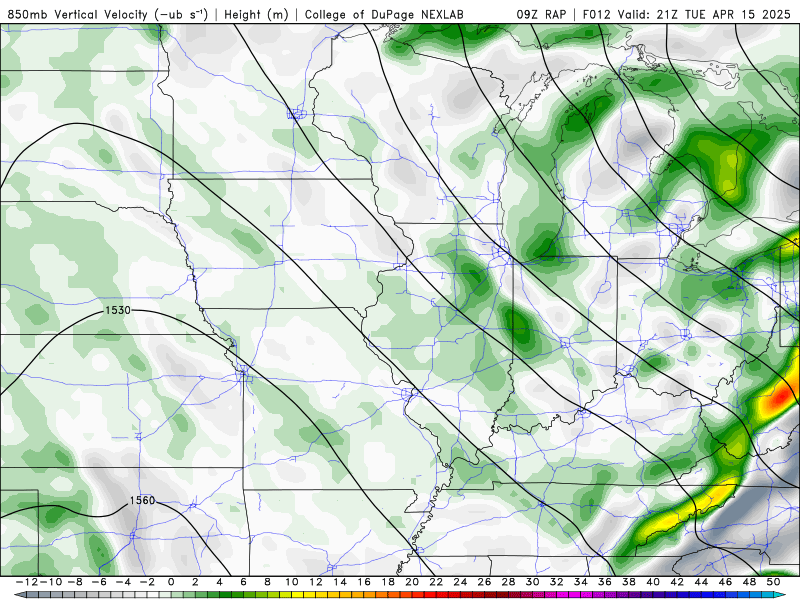The image size is (800, 600).
Task: Click the 28 value on the color scale
Action: click(508, 582)
